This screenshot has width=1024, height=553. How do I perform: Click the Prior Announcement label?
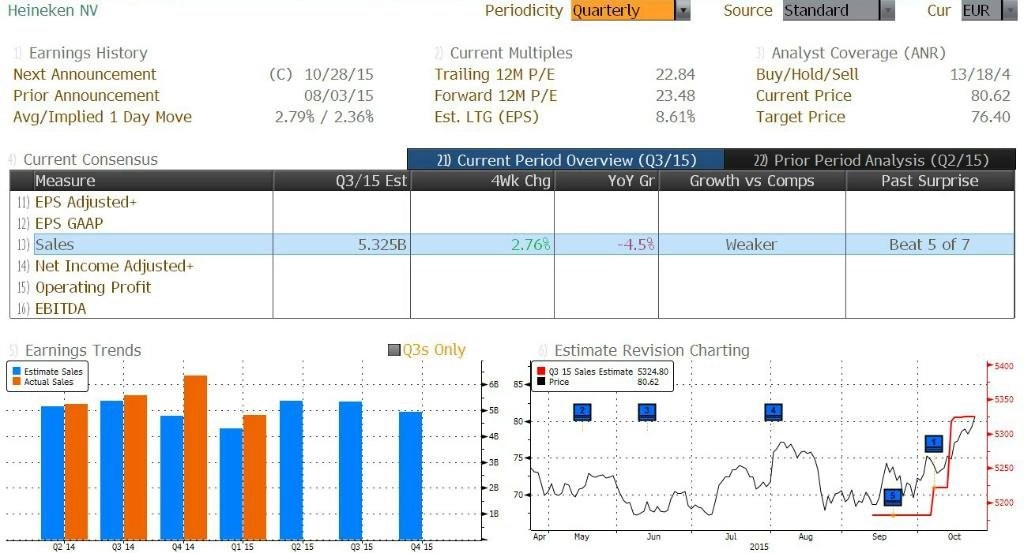(86, 96)
